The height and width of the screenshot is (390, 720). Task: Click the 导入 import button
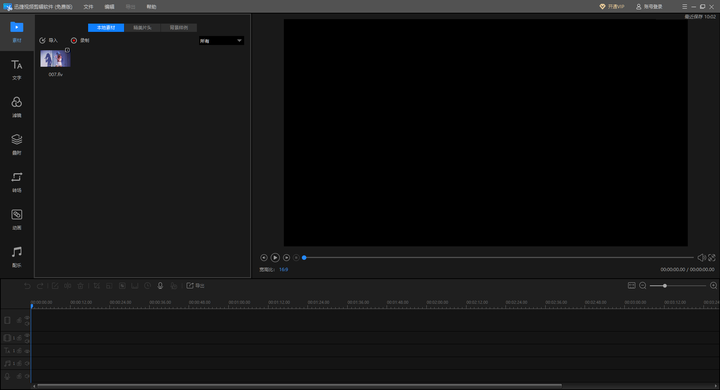tap(49, 40)
